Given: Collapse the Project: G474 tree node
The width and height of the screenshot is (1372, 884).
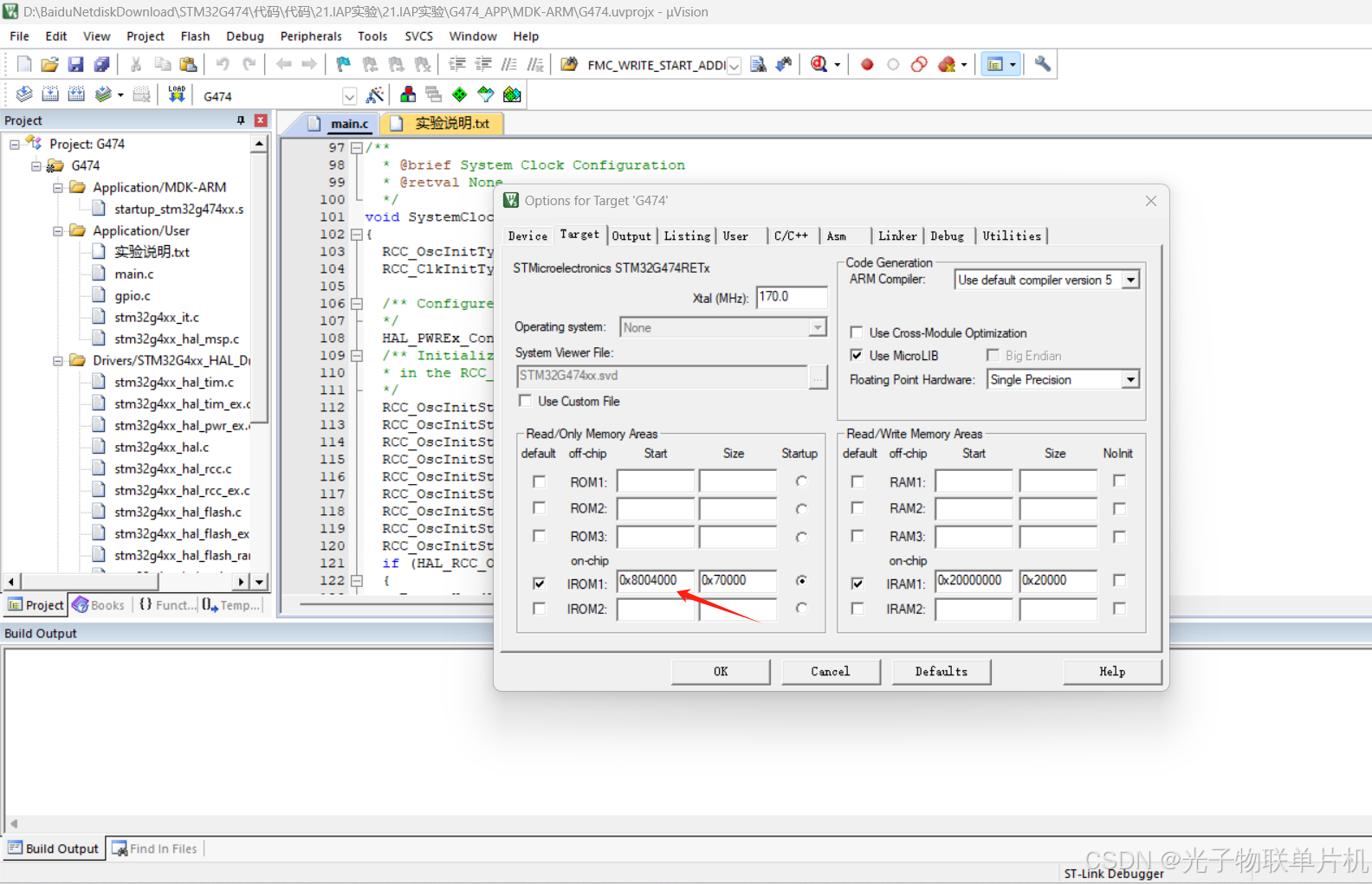Looking at the screenshot, I should tap(15, 145).
